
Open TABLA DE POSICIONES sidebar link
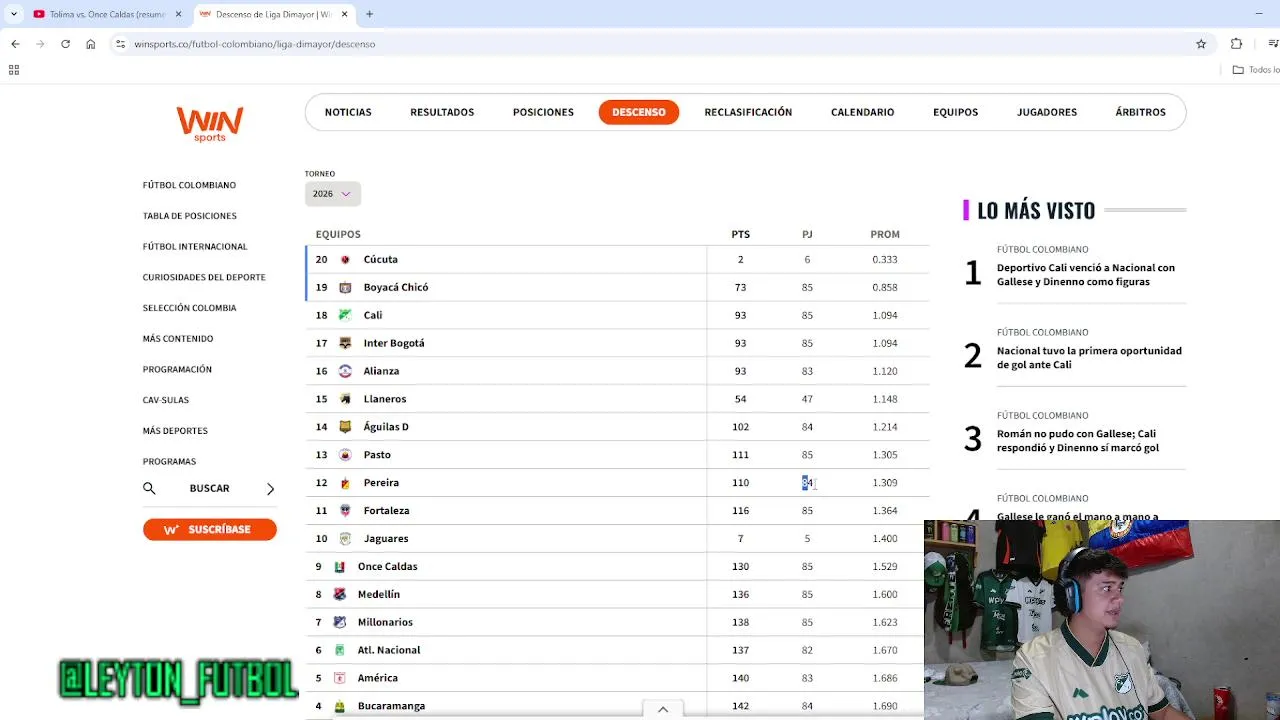pyautogui.click(x=189, y=216)
